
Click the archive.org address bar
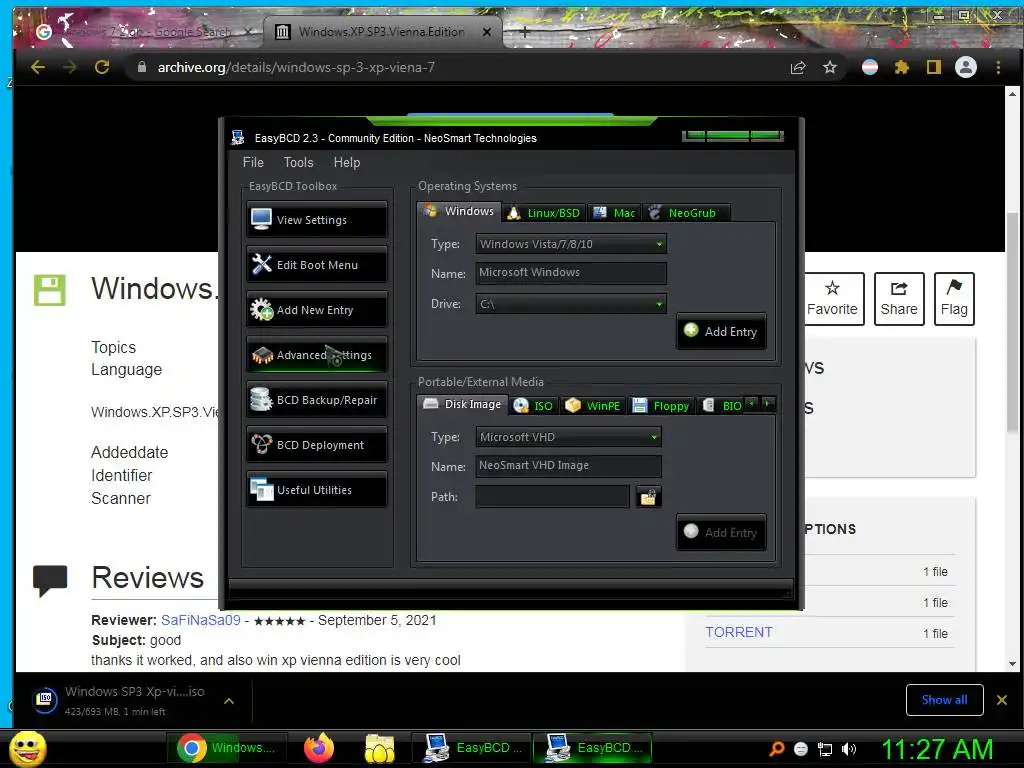(x=457, y=67)
